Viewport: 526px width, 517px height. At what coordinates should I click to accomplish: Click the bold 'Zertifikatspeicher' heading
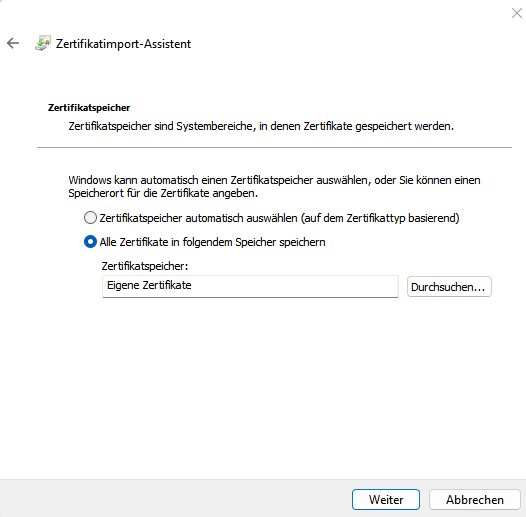coord(89,108)
